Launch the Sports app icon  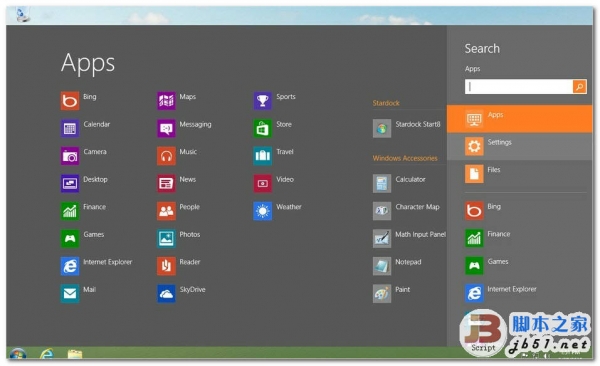click(x=262, y=101)
